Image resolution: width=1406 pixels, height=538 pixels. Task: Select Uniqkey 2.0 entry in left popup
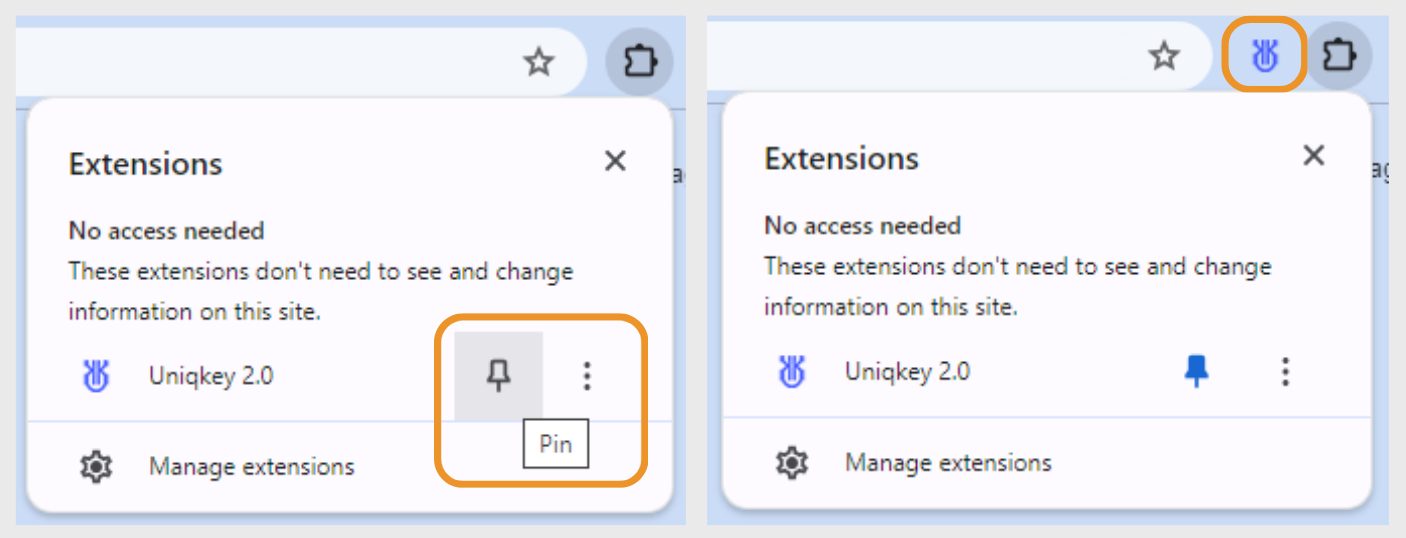tap(211, 376)
